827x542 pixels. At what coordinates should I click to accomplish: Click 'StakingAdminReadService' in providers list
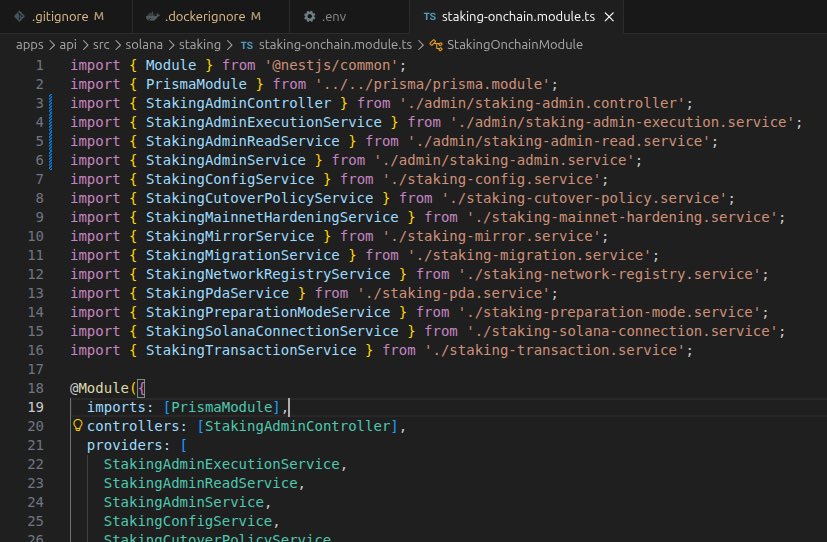[x=200, y=483]
